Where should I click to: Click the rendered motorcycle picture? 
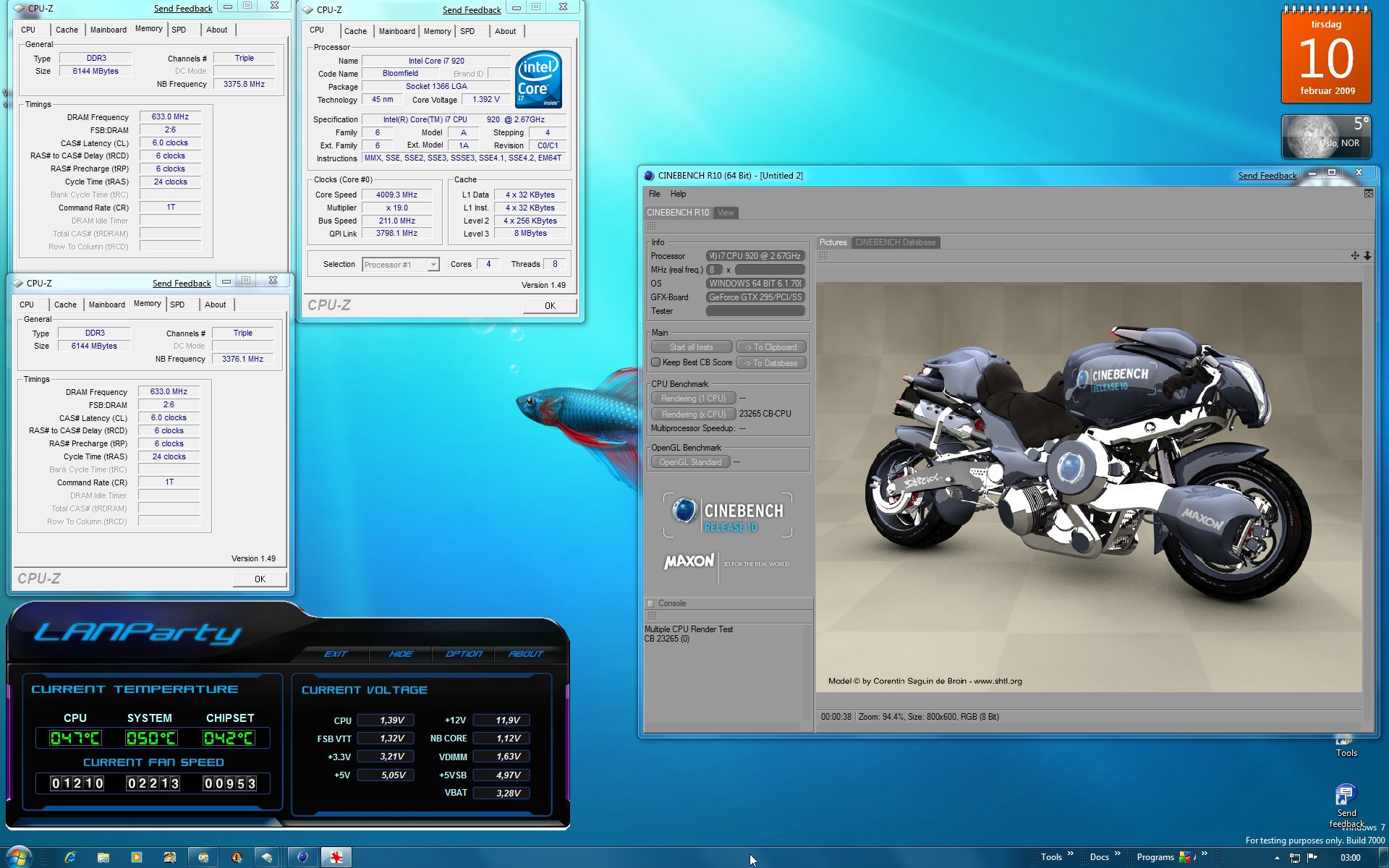coord(1089,487)
